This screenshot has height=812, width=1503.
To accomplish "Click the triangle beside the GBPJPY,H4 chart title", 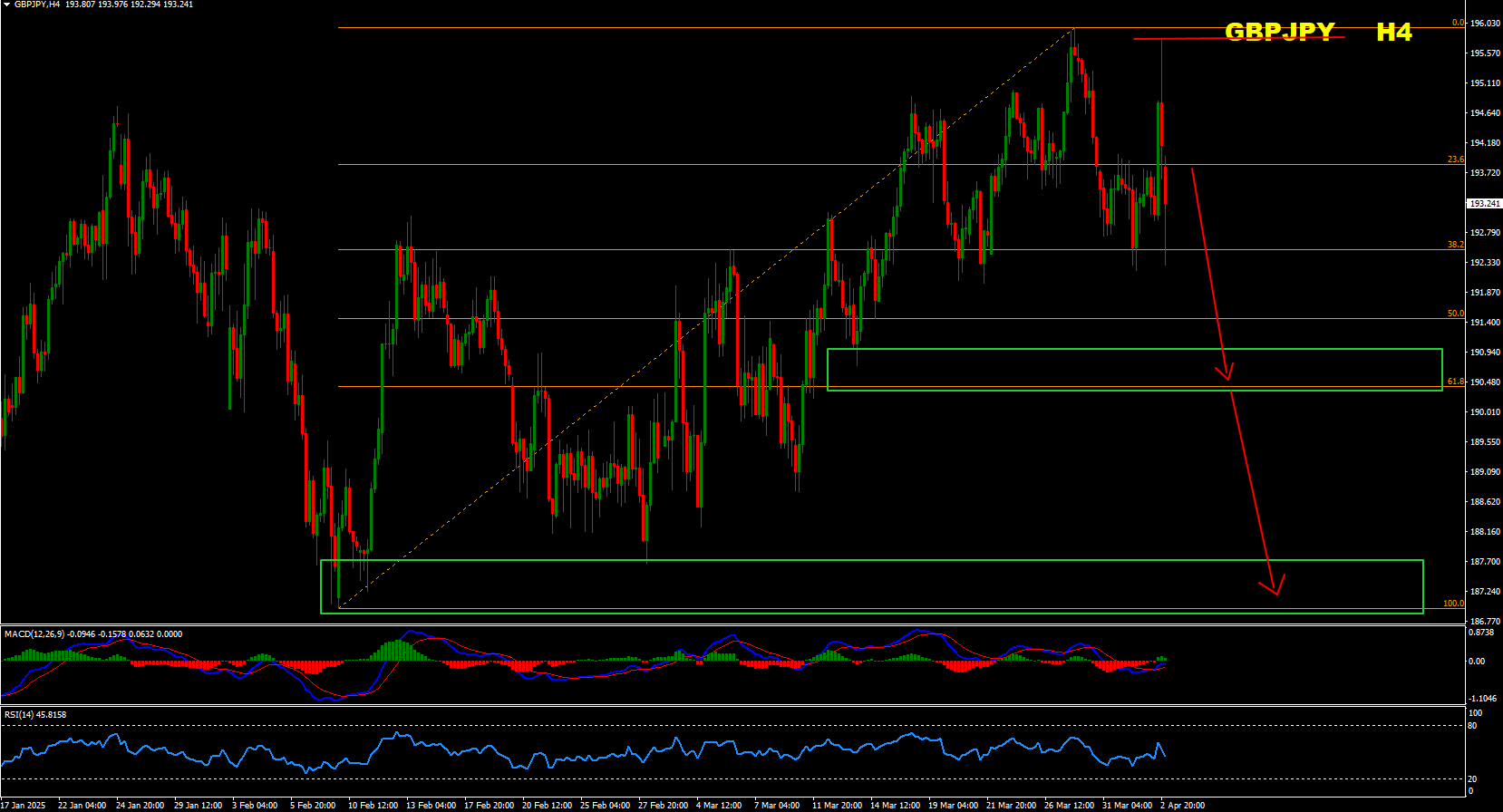I will (x=7, y=5).
